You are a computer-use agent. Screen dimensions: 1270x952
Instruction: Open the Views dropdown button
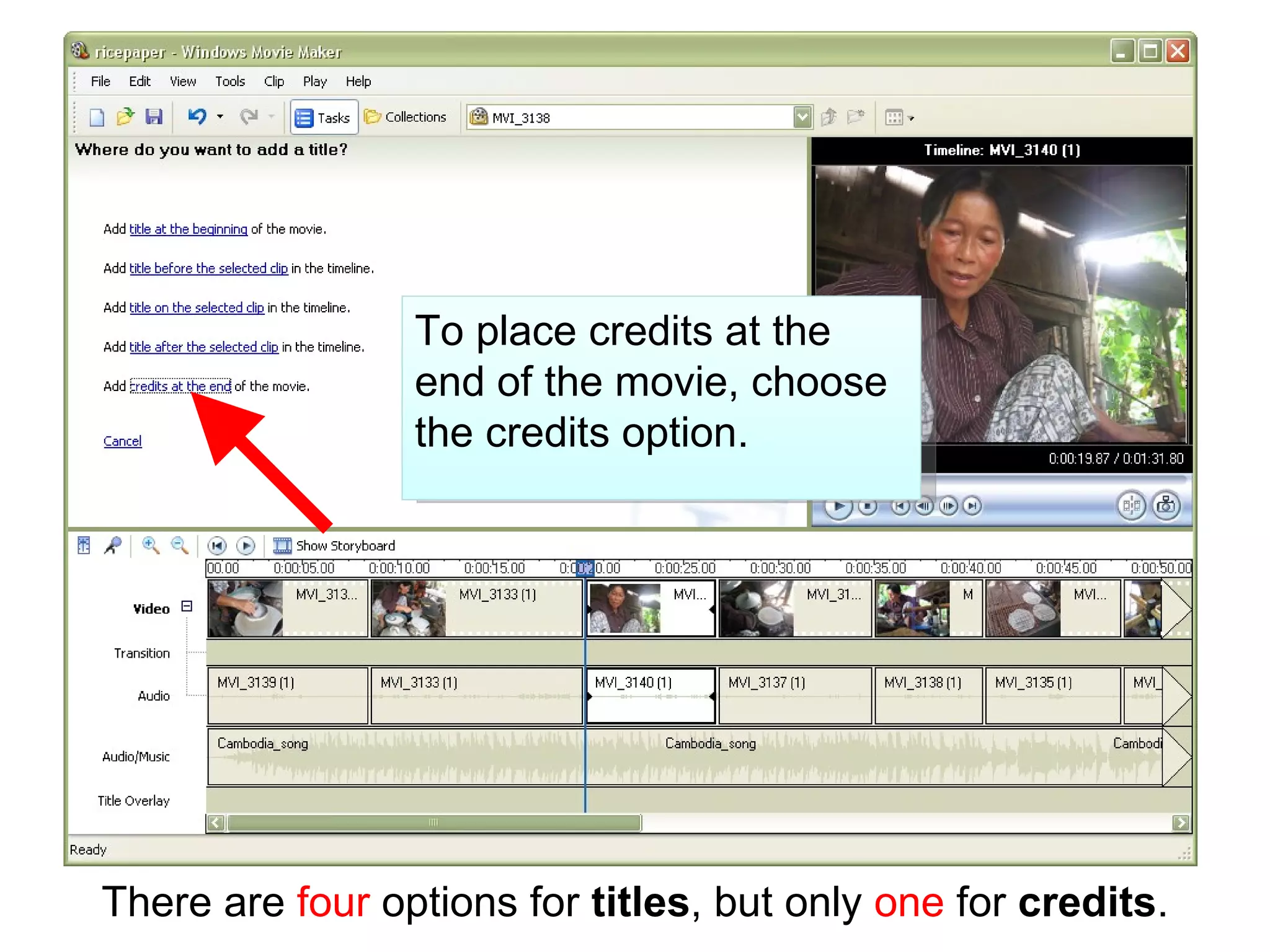click(900, 117)
